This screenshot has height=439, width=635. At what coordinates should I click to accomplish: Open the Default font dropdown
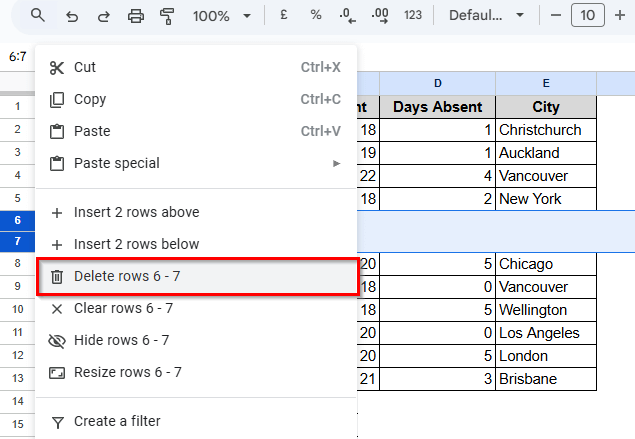(x=486, y=16)
